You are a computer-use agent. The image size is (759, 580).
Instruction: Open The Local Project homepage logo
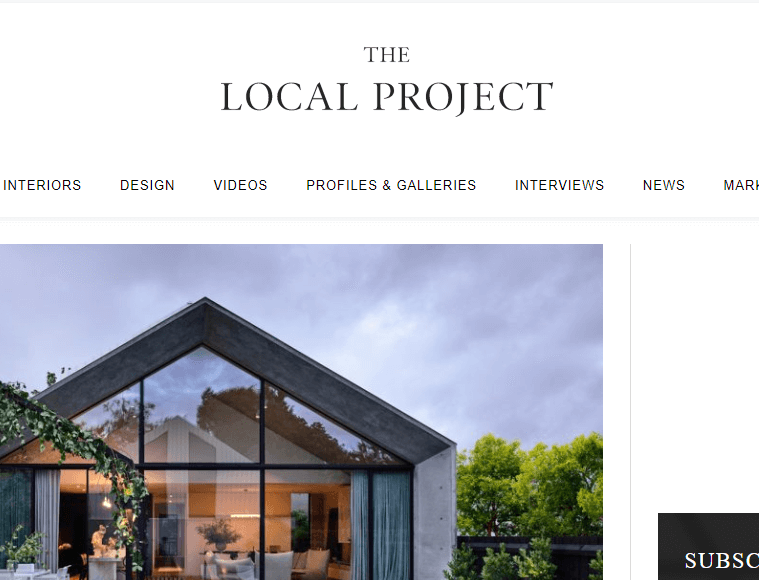(x=386, y=81)
